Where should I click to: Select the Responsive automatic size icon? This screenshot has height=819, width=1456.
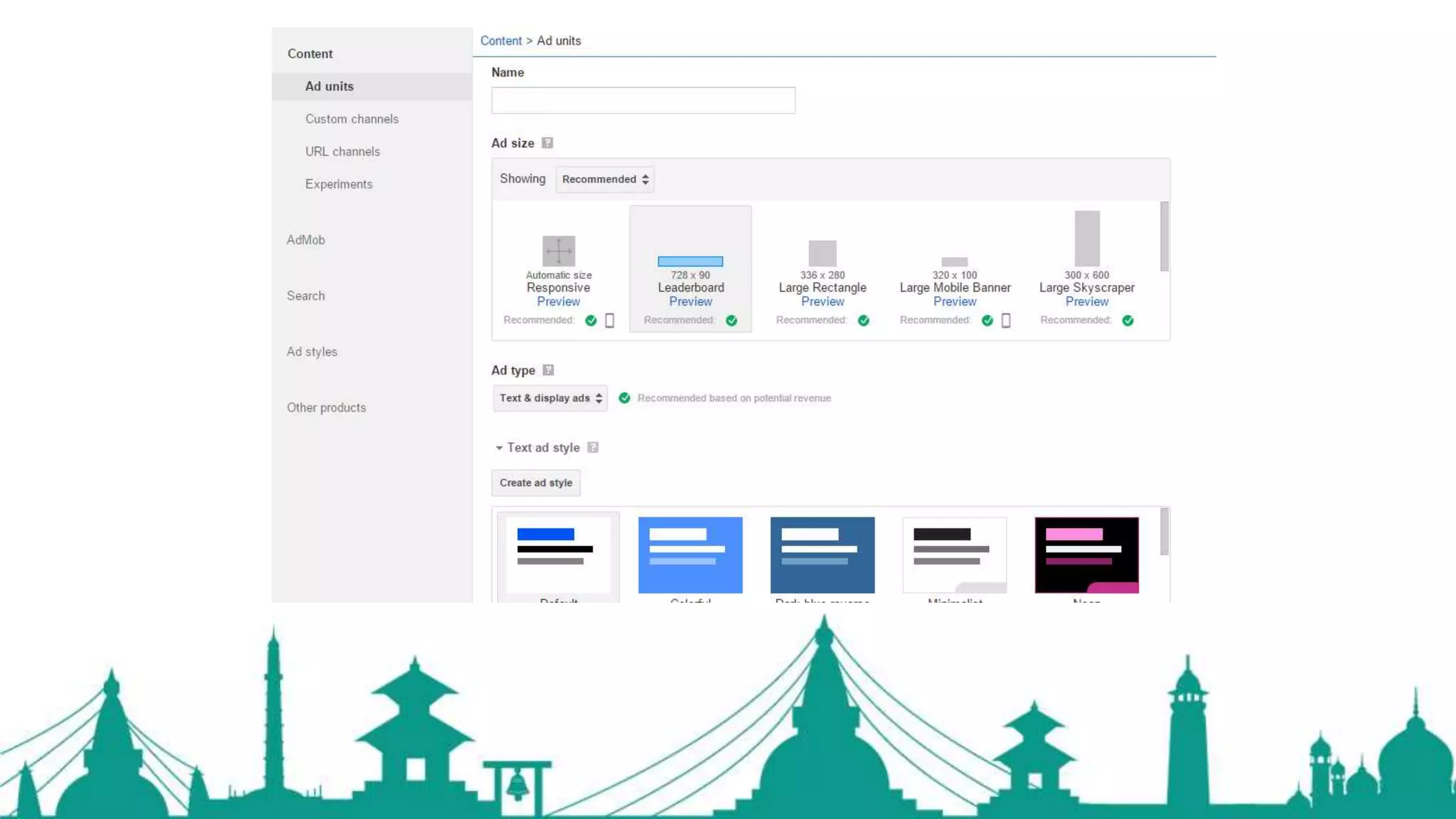point(559,251)
